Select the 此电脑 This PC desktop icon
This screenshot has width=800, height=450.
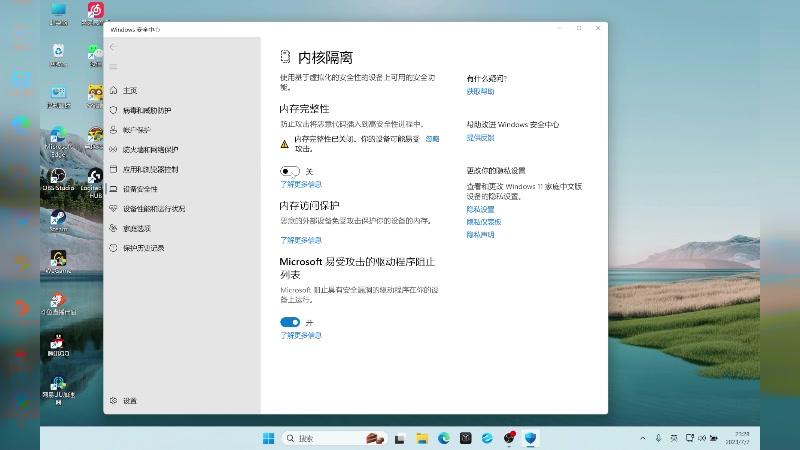[58, 14]
